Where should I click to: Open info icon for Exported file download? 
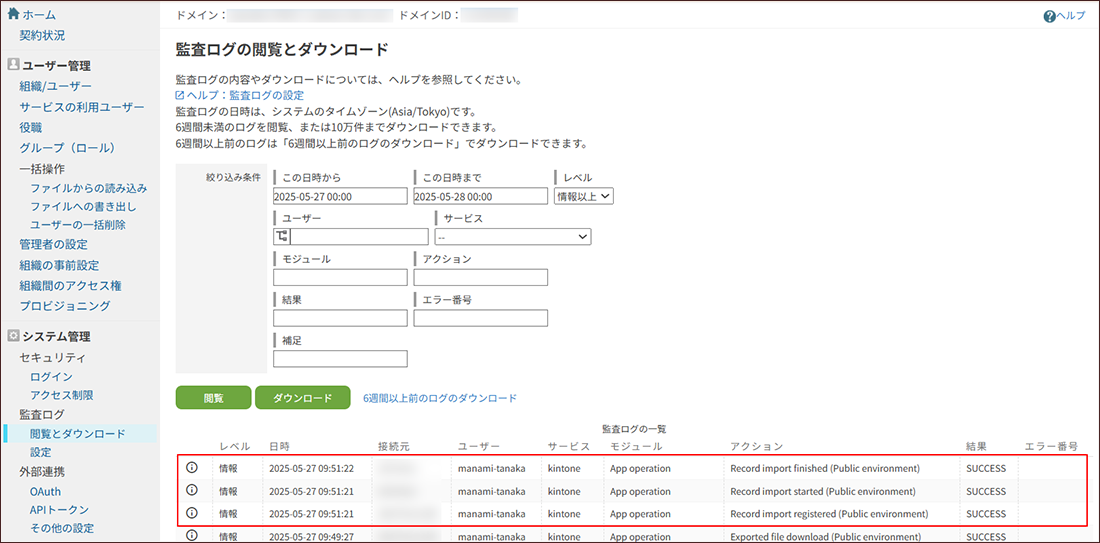coord(193,536)
